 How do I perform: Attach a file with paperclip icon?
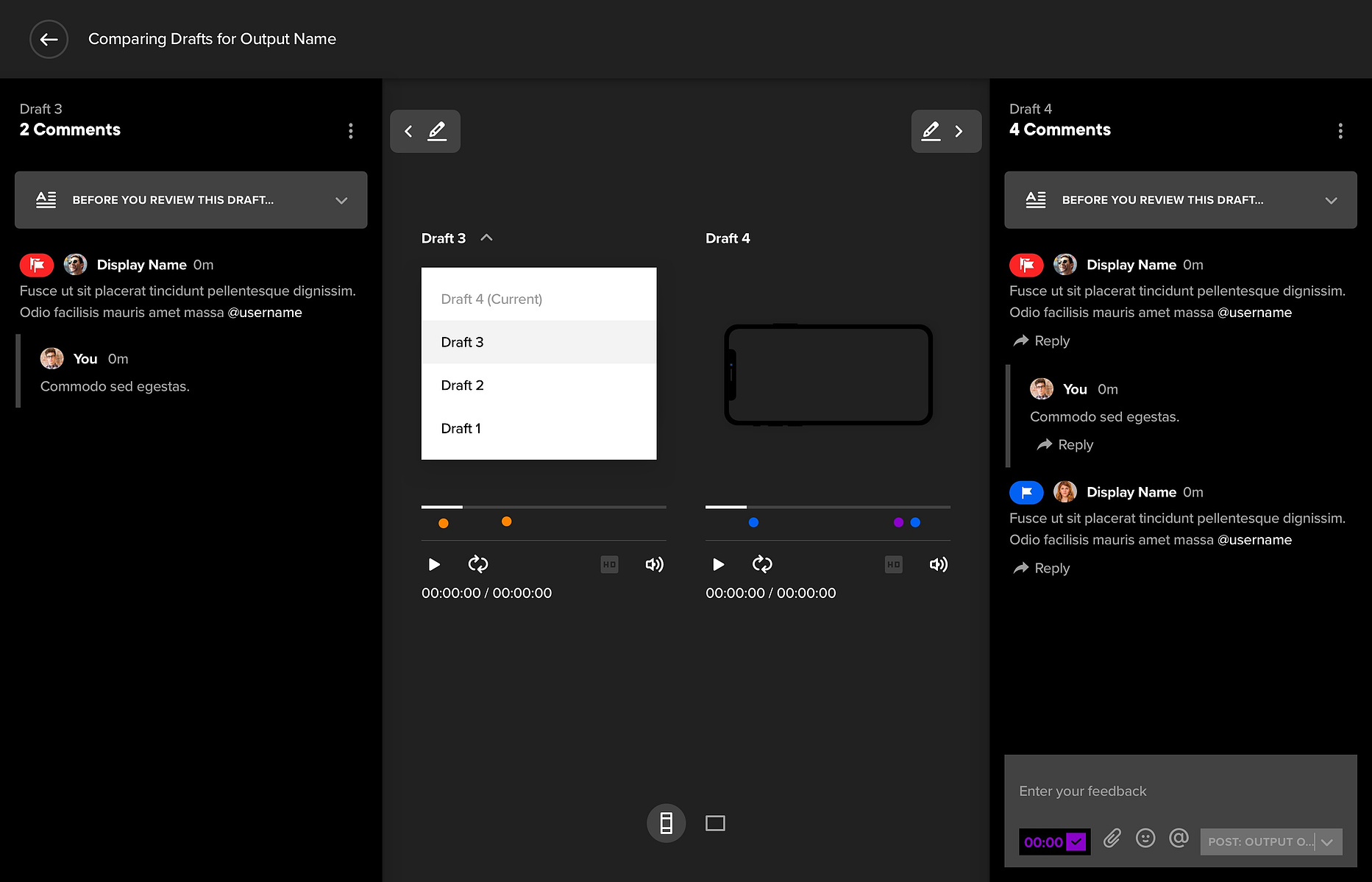coord(1112,838)
